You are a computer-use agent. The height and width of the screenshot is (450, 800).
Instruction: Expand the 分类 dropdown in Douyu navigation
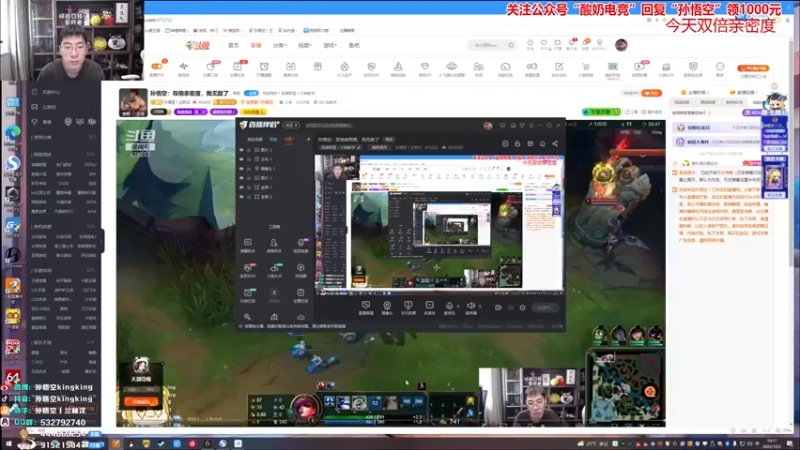pos(280,45)
